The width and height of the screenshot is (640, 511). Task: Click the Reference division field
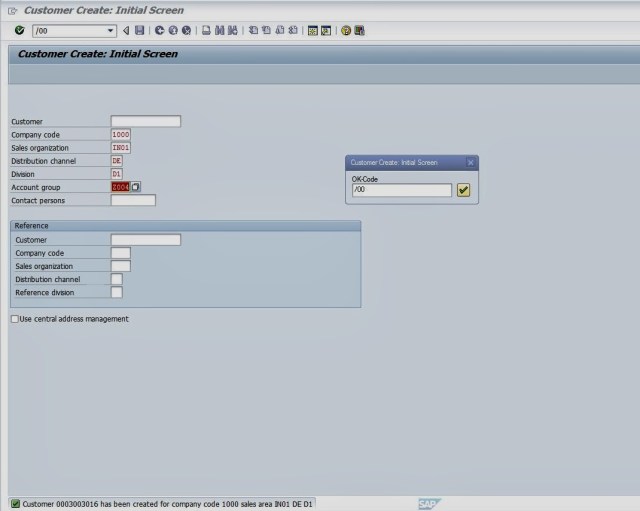point(117,292)
